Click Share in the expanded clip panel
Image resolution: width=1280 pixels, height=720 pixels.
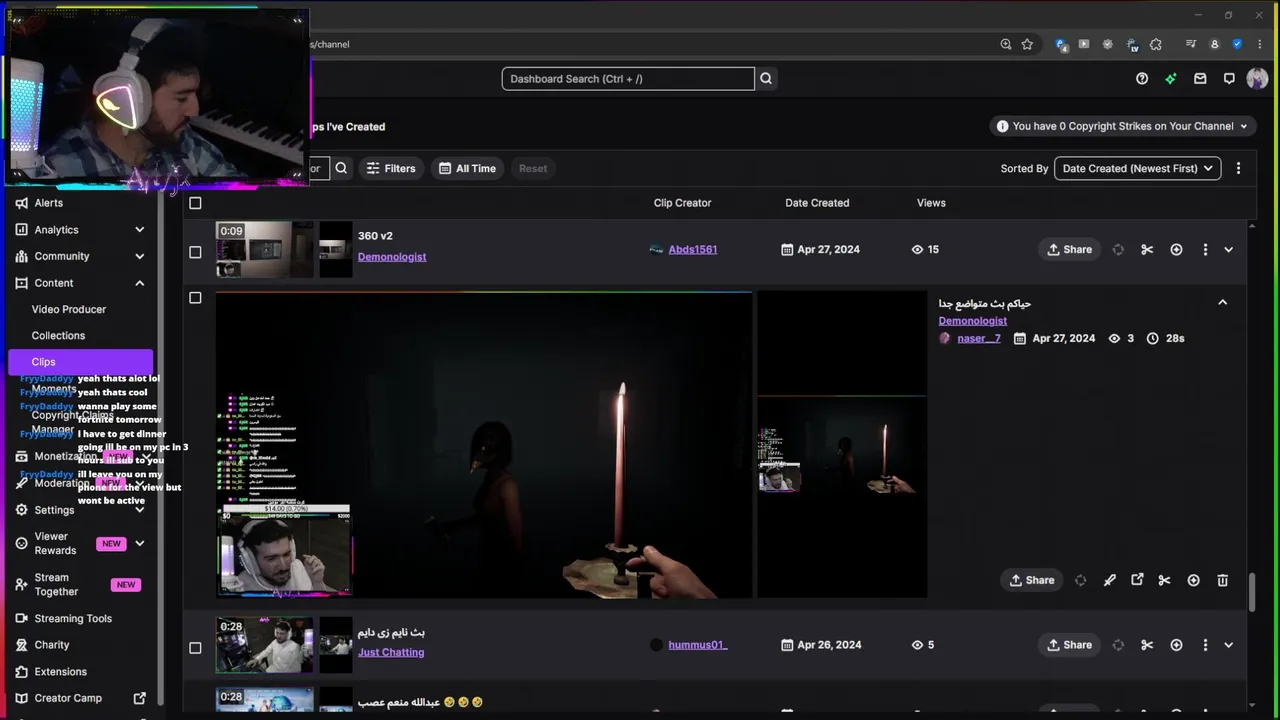1031,580
